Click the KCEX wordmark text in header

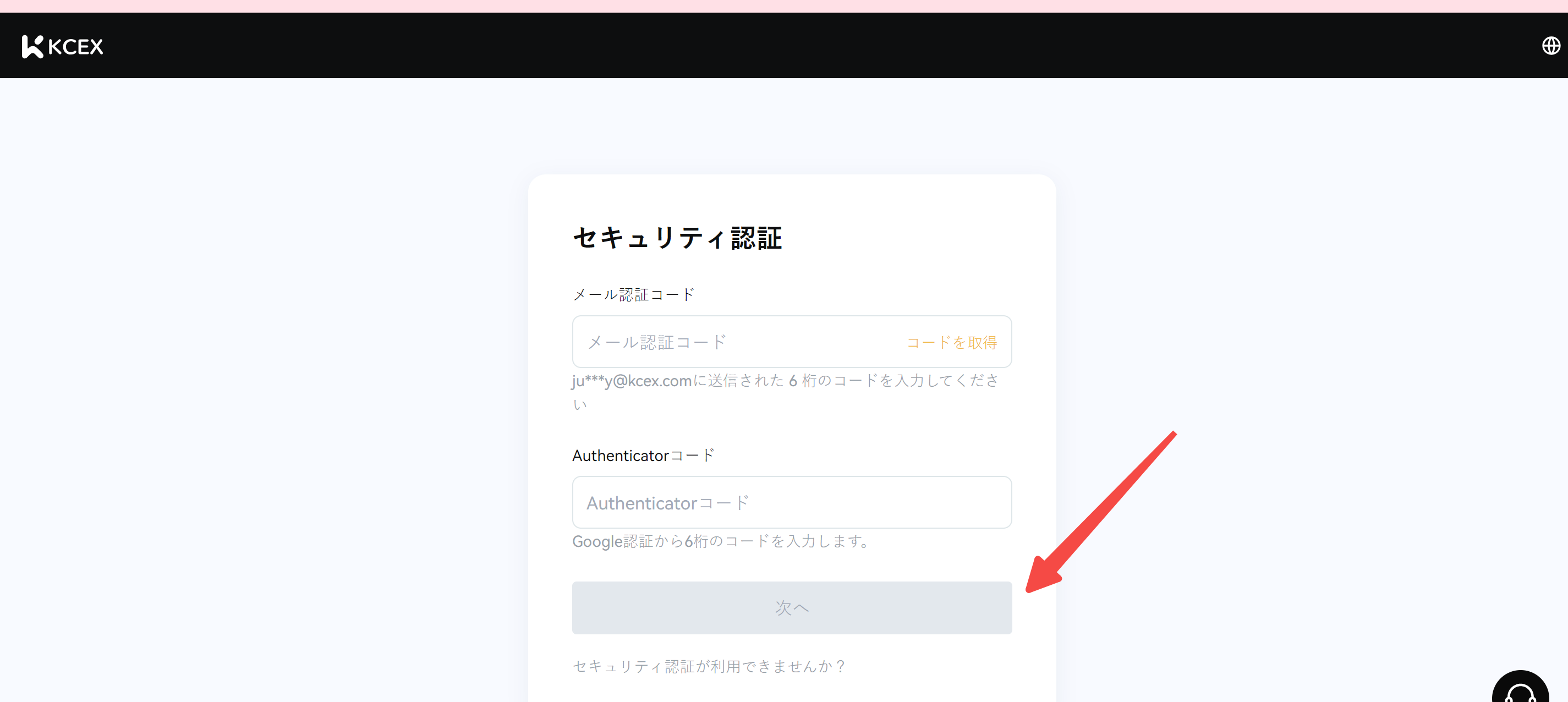coord(76,47)
